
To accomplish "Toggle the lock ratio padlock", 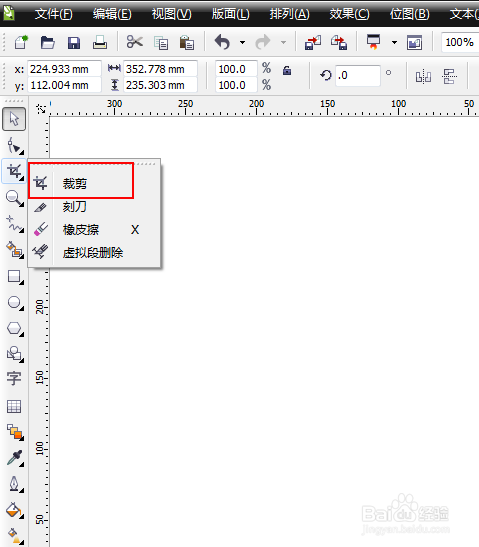I will coord(287,70).
